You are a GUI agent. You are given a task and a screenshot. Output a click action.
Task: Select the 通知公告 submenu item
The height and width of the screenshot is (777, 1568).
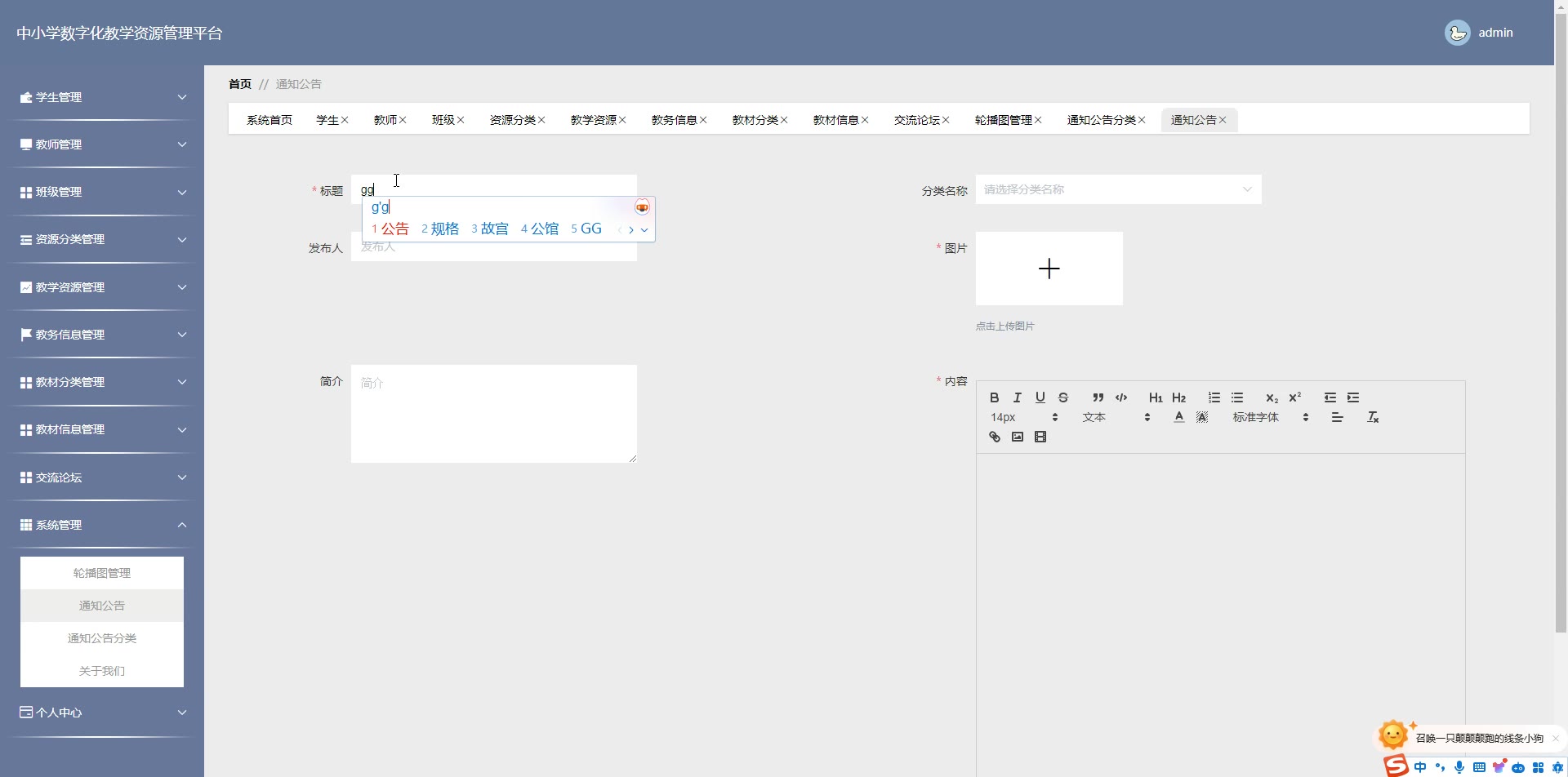click(x=102, y=606)
